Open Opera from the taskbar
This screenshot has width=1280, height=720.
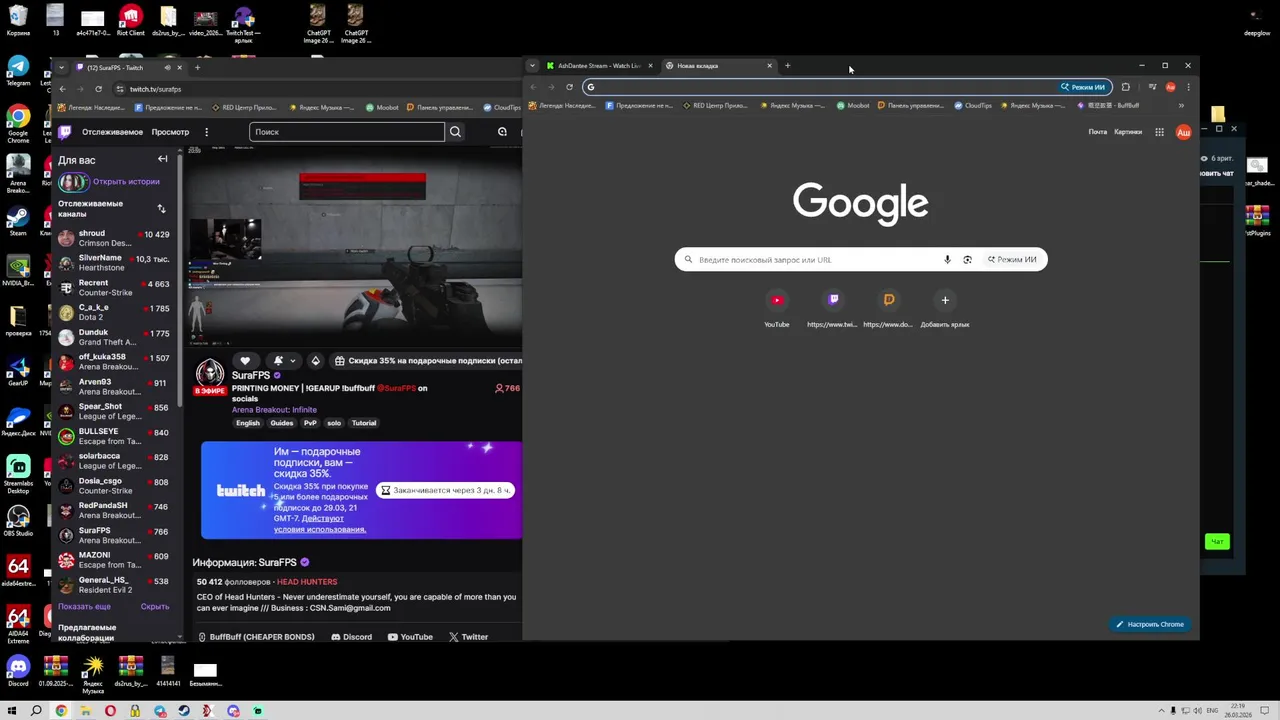pyautogui.click(x=110, y=711)
